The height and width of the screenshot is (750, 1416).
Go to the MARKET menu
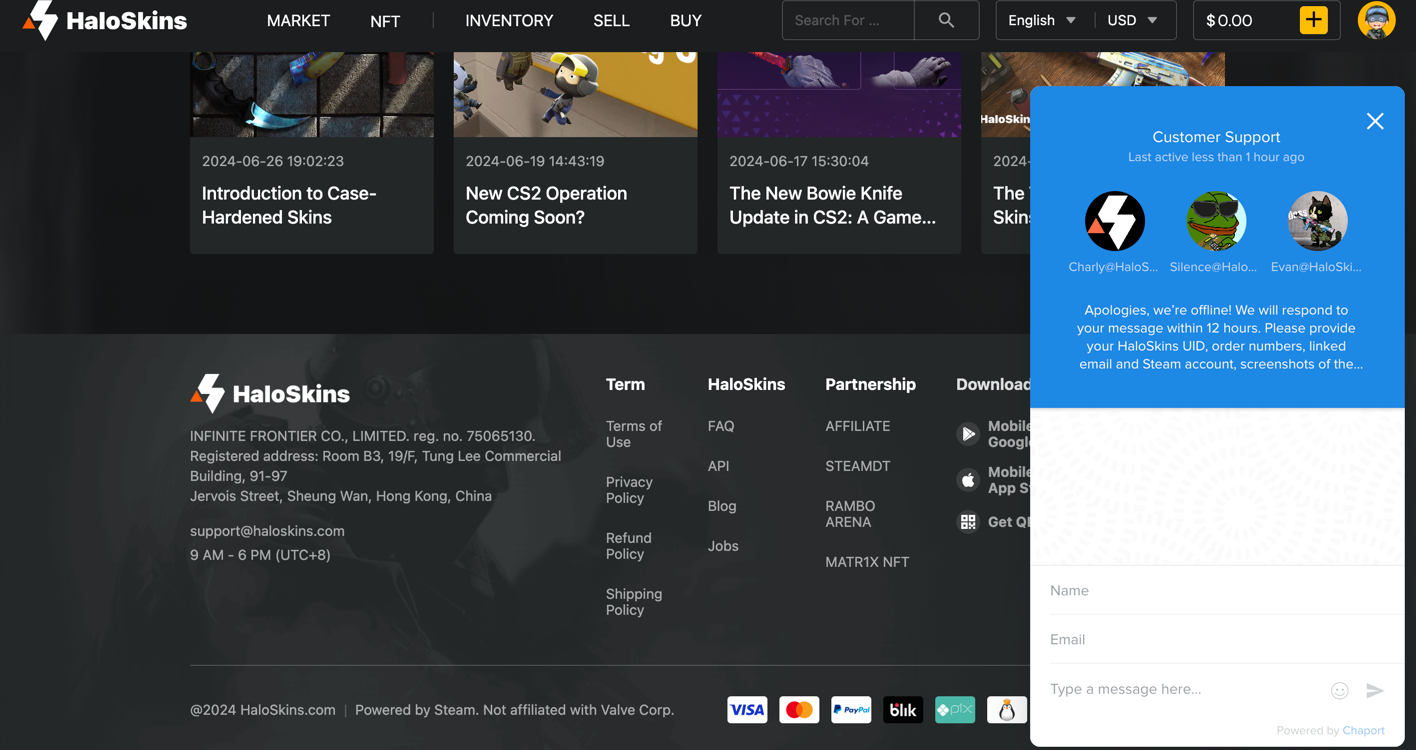pyautogui.click(x=298, y=20)
